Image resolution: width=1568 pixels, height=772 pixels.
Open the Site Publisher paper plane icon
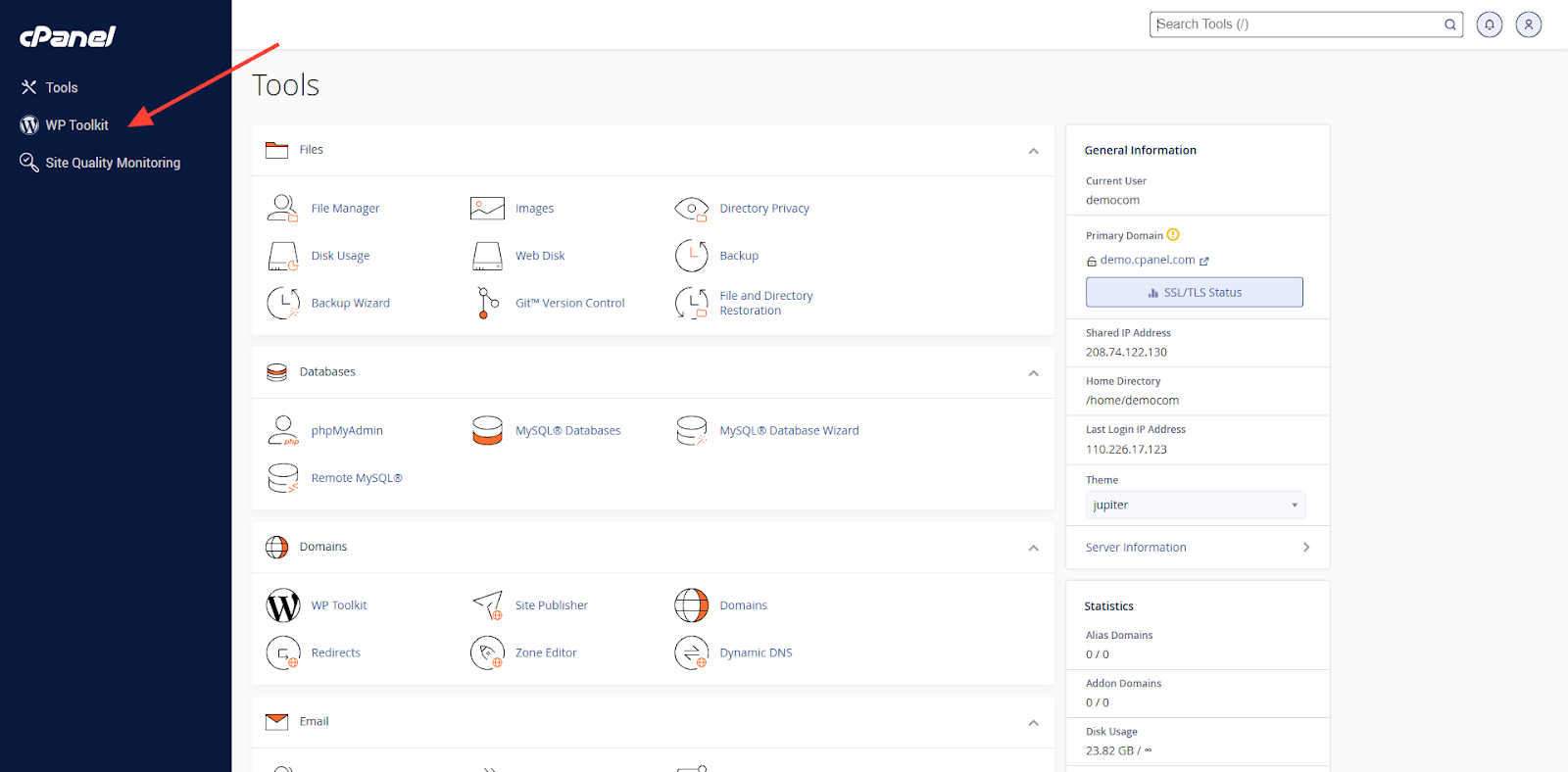487,605
